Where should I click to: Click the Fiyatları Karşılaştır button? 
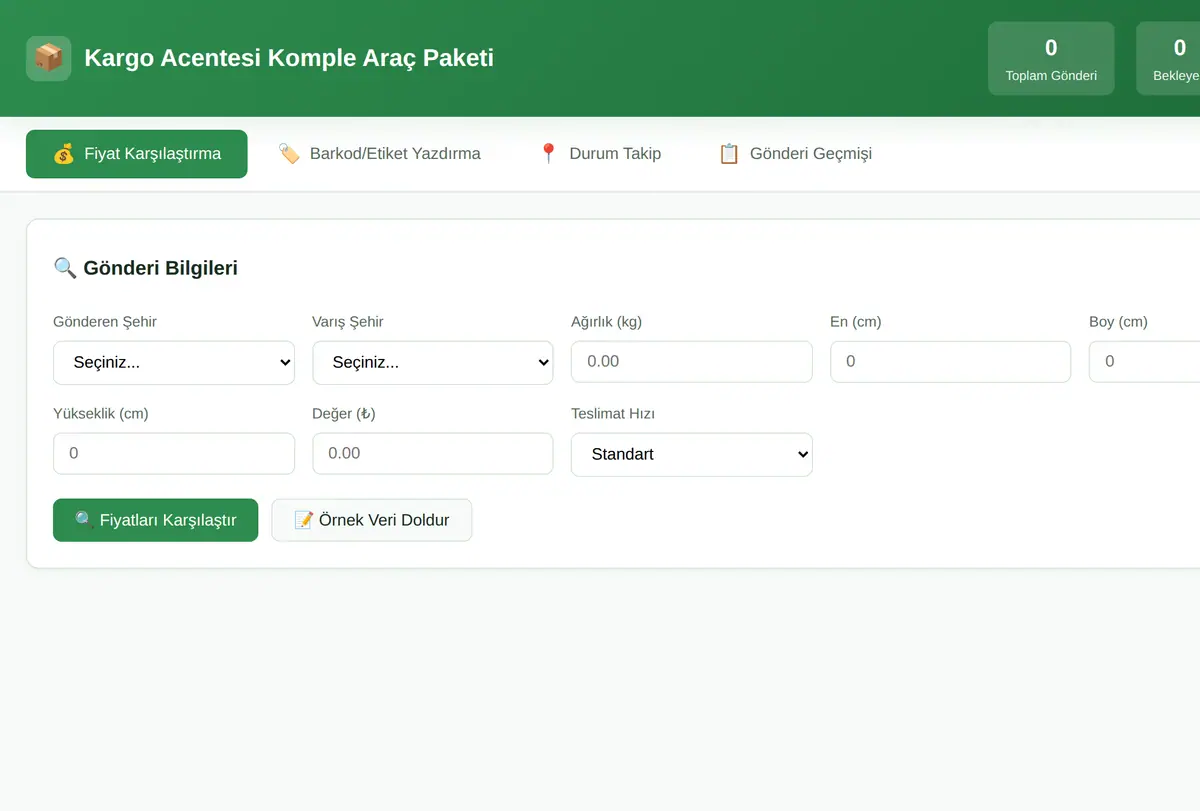156,520
